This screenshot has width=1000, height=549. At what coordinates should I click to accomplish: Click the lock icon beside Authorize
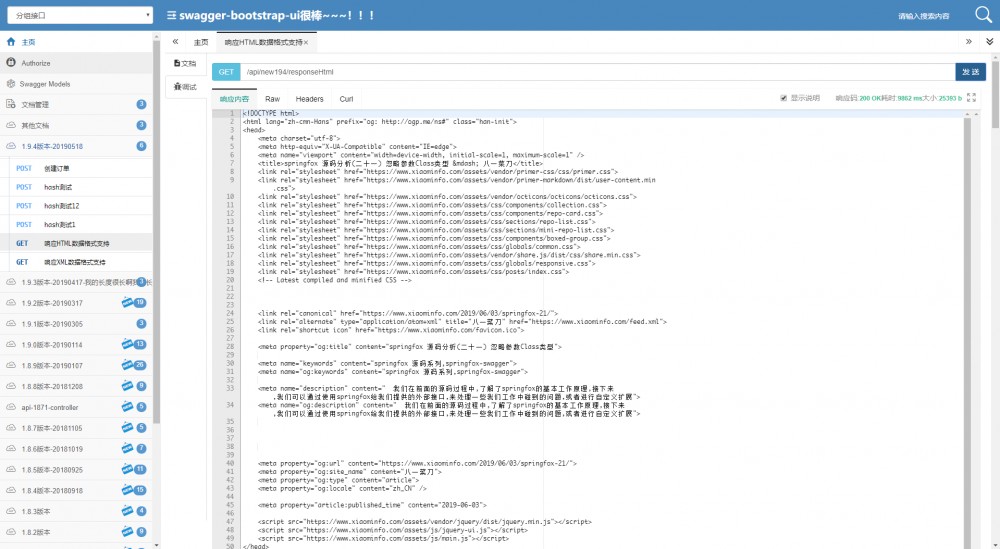[11, 62]
